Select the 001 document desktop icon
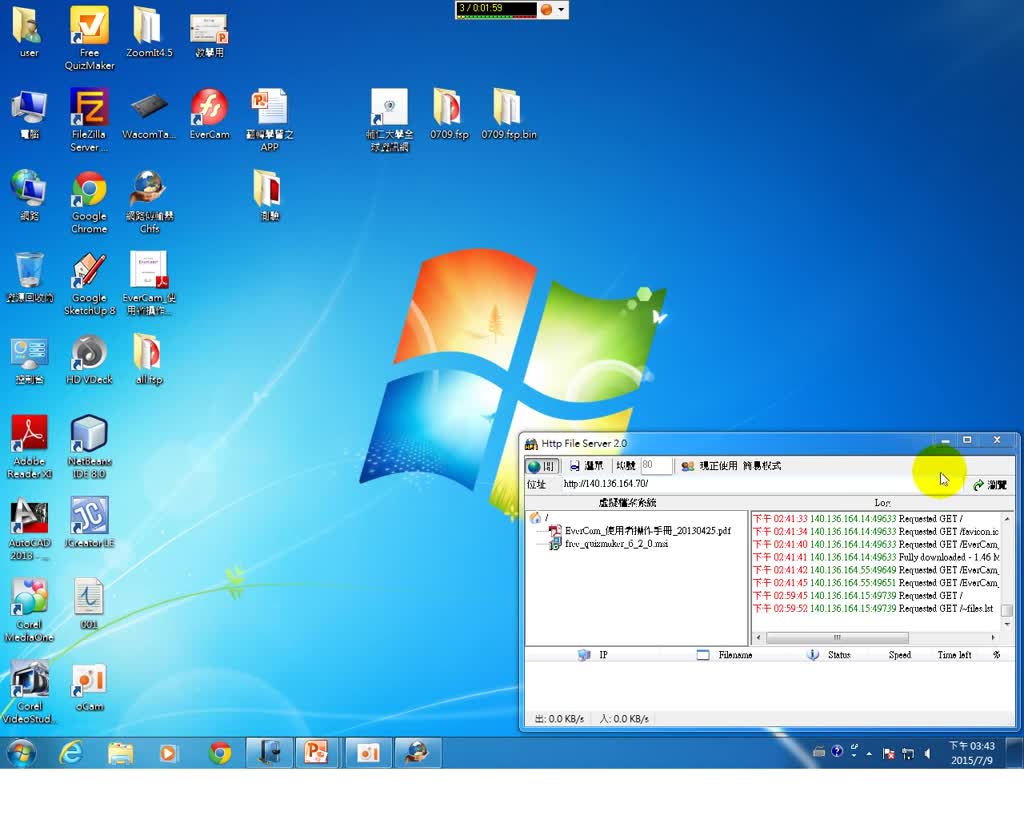 pos(89,605)
